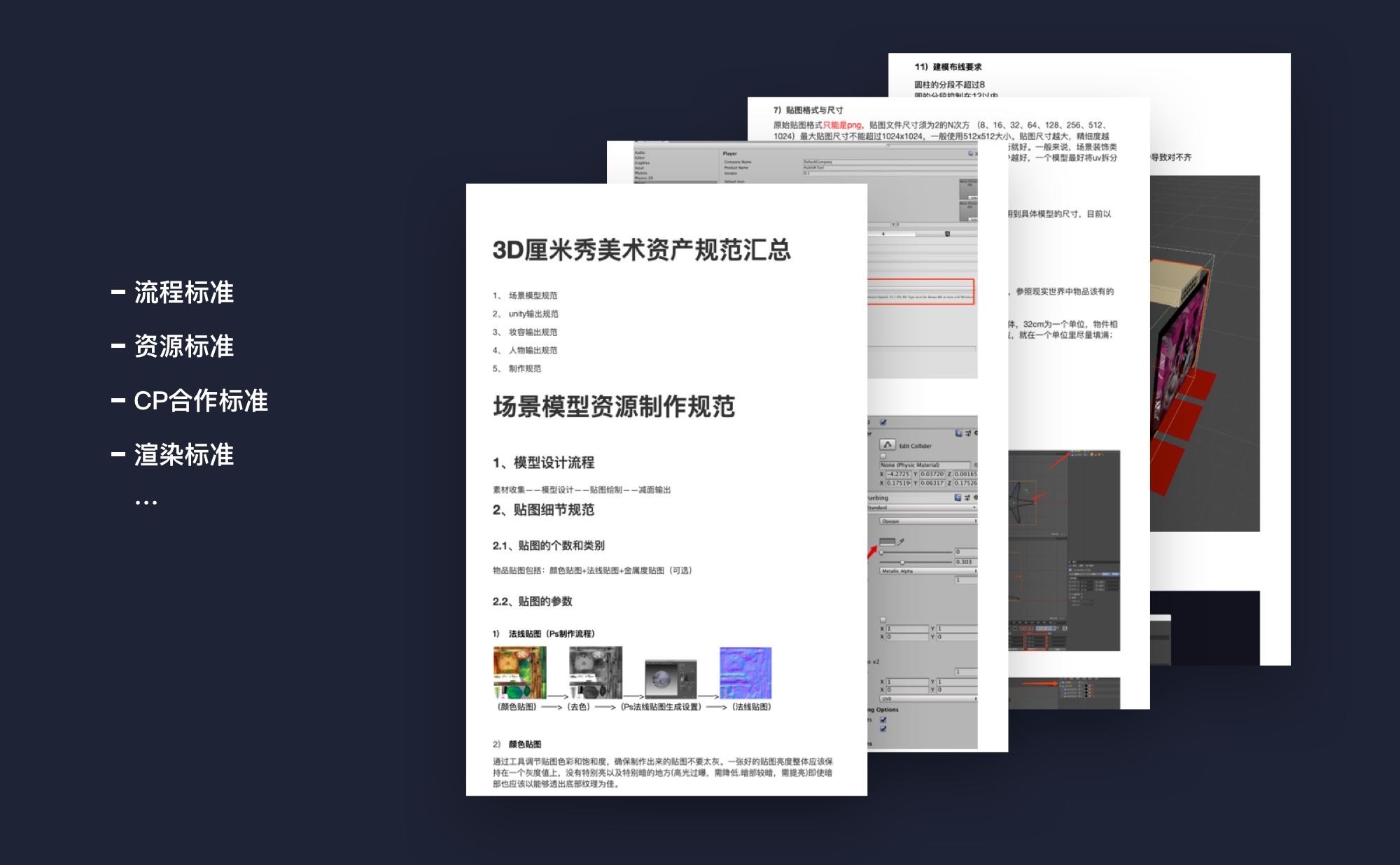1400x865 pixels.
Task: Click the Y field showing 0.06317
Action: point(932,483)
